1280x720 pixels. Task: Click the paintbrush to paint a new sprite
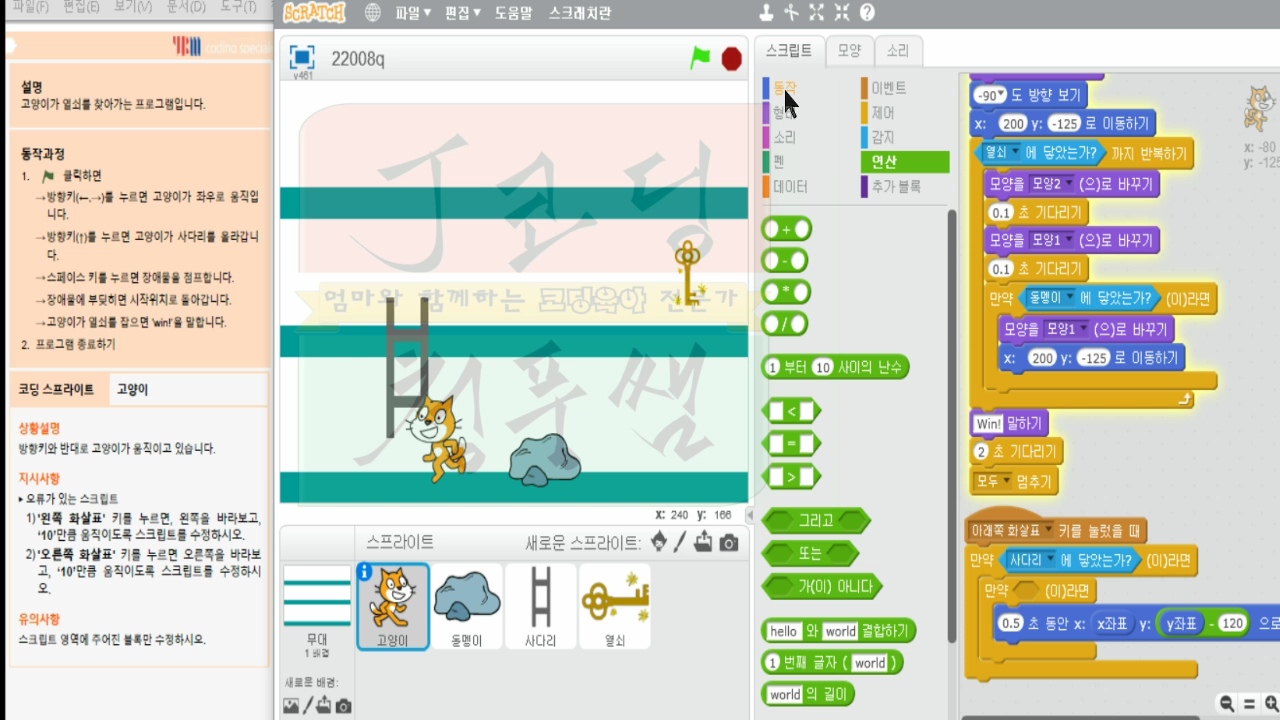[x=680, y=543]
